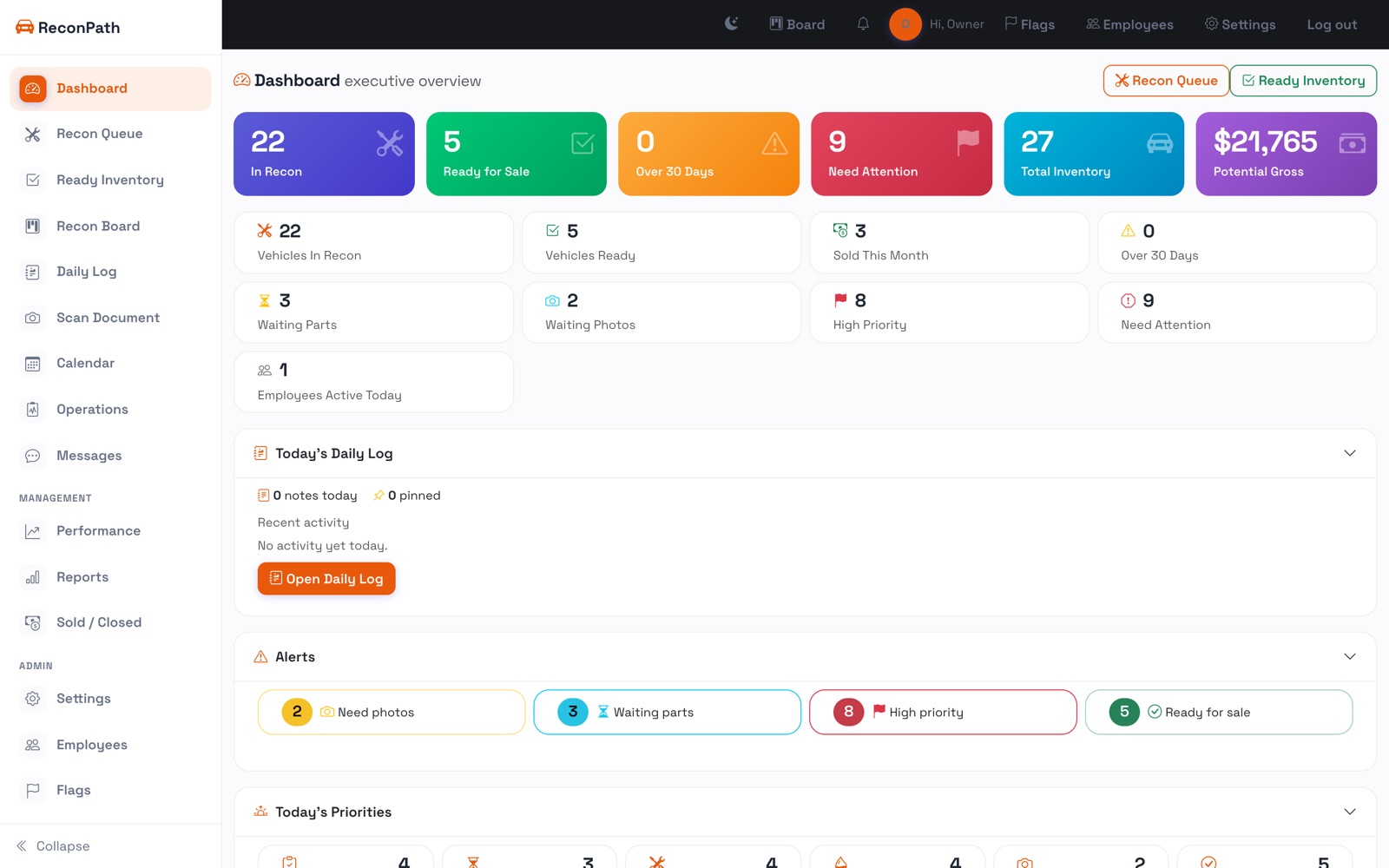Click the Recon Board sidebar icon
1389x868 pixels.
pyautogui.click(x=33, y=226)
